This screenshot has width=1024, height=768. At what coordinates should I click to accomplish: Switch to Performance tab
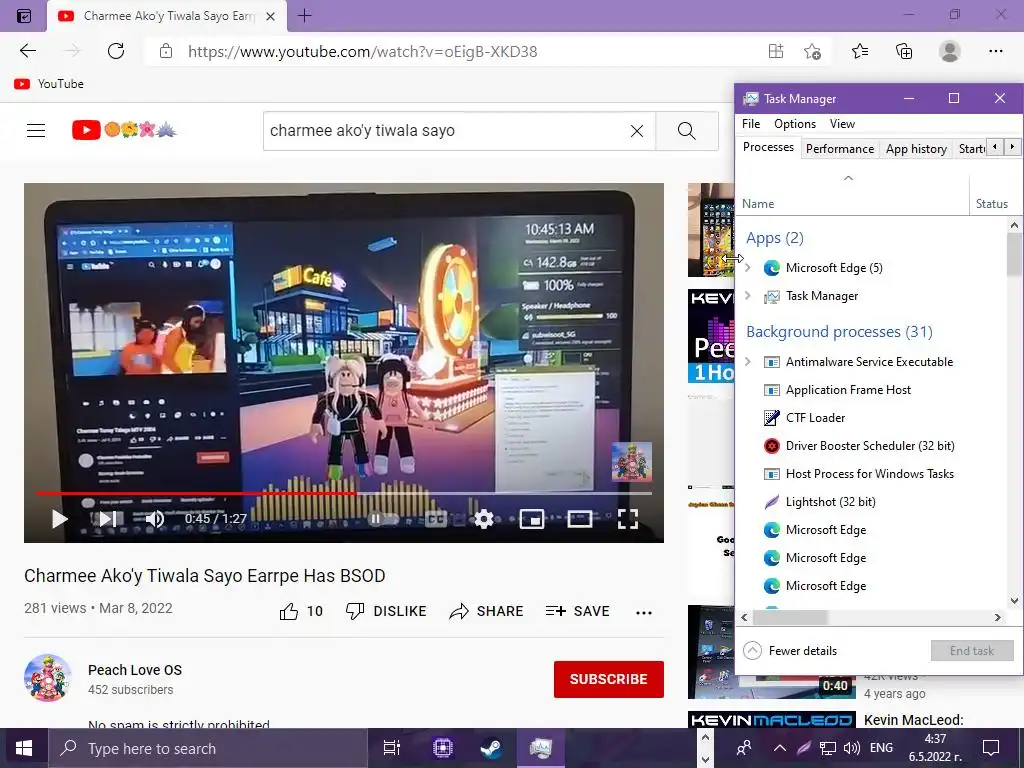tap(840, 148)
